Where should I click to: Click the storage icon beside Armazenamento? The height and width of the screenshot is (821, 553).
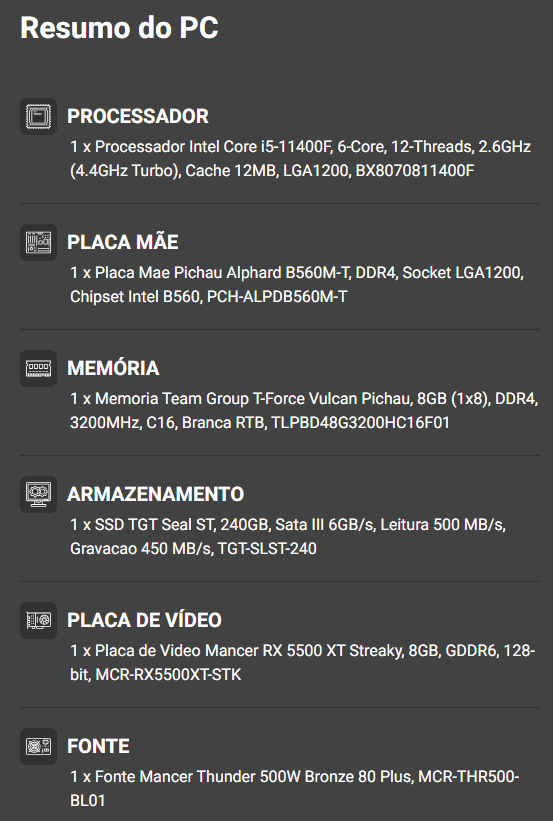(38, 494)
